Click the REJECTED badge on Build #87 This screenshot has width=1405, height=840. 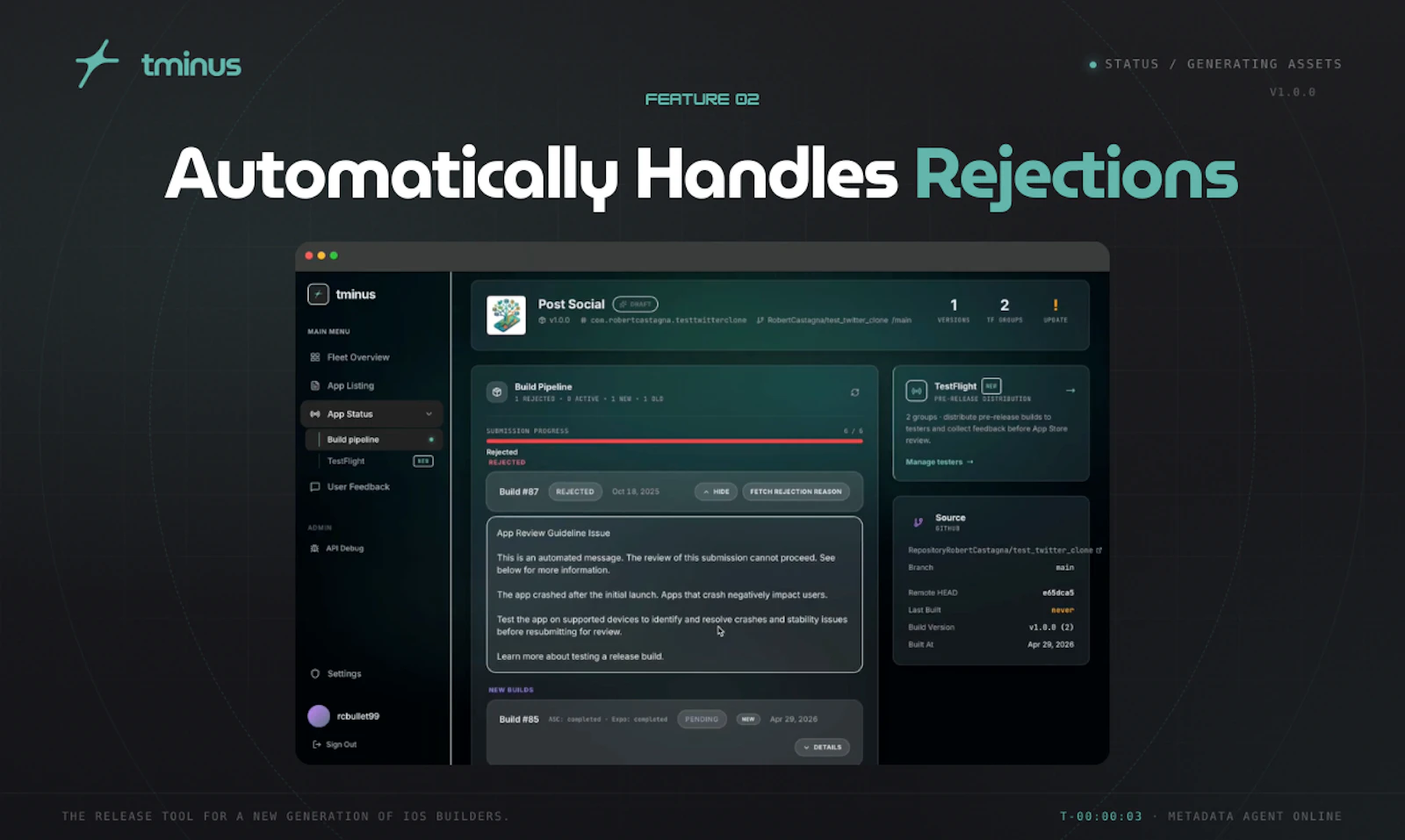pyautogui.click(x=575, y=492)
